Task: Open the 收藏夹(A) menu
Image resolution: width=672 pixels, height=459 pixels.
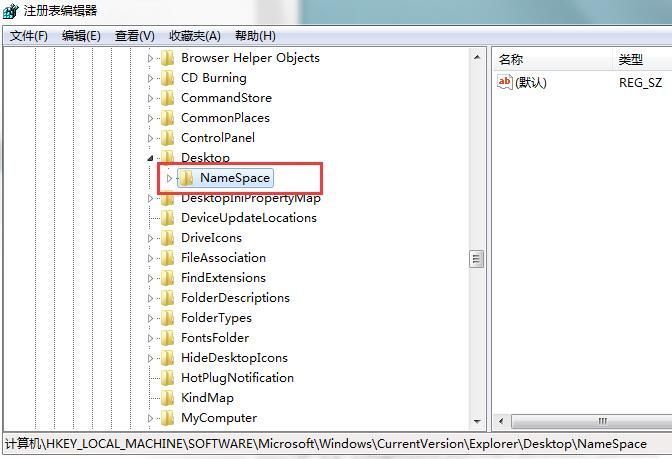Action: tap(194, 36)
